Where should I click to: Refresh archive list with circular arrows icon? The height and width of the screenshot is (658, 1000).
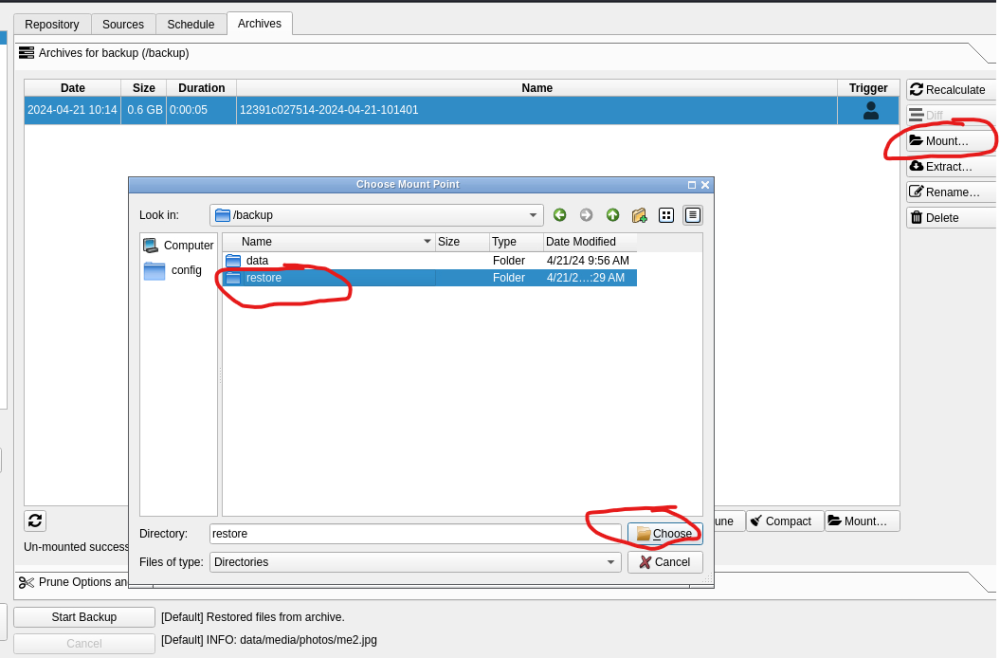[35, 521]
